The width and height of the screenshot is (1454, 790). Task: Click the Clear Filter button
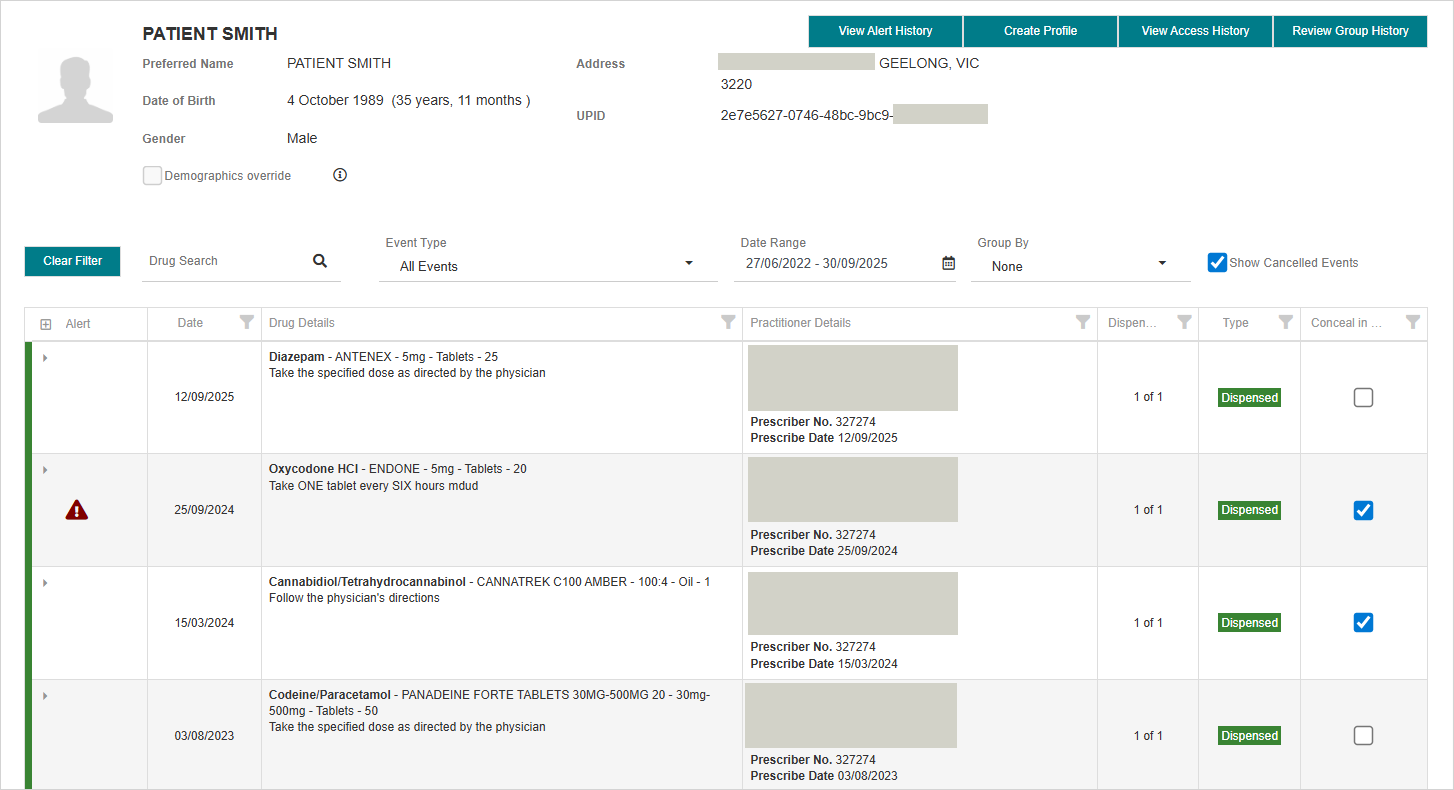click(72, 261)
